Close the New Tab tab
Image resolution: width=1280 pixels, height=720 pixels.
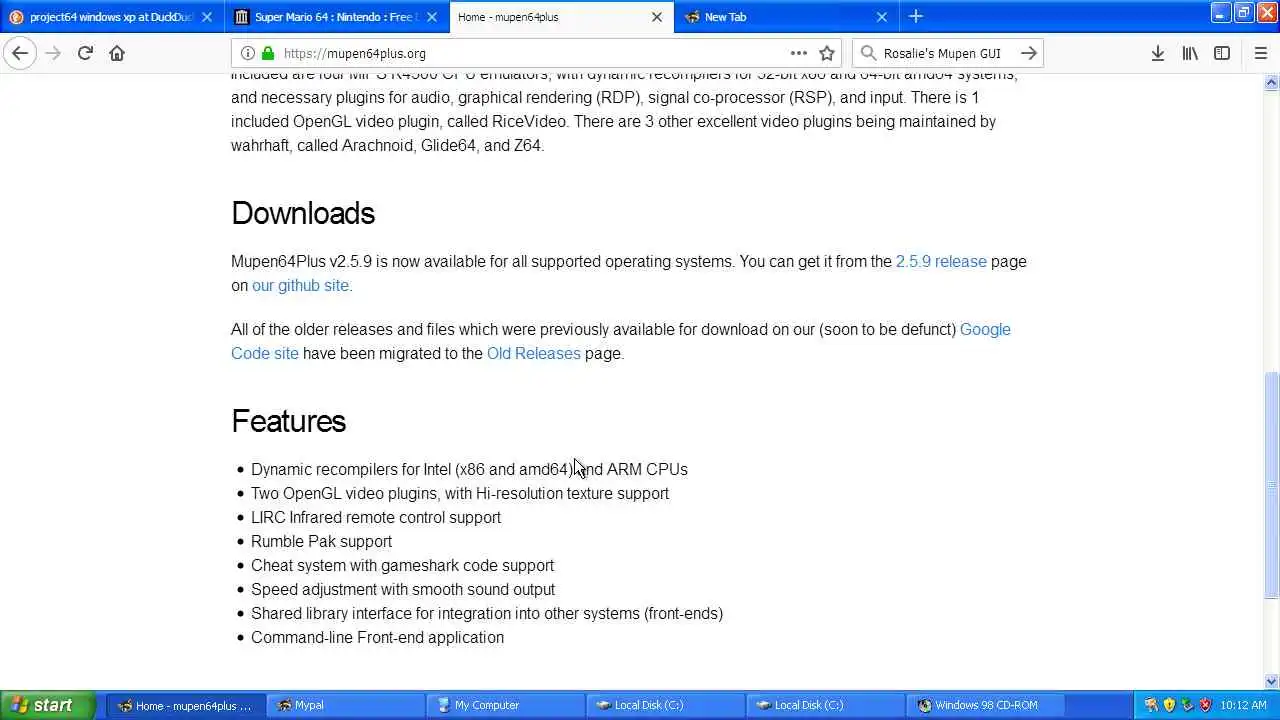(x=882, y=17)
